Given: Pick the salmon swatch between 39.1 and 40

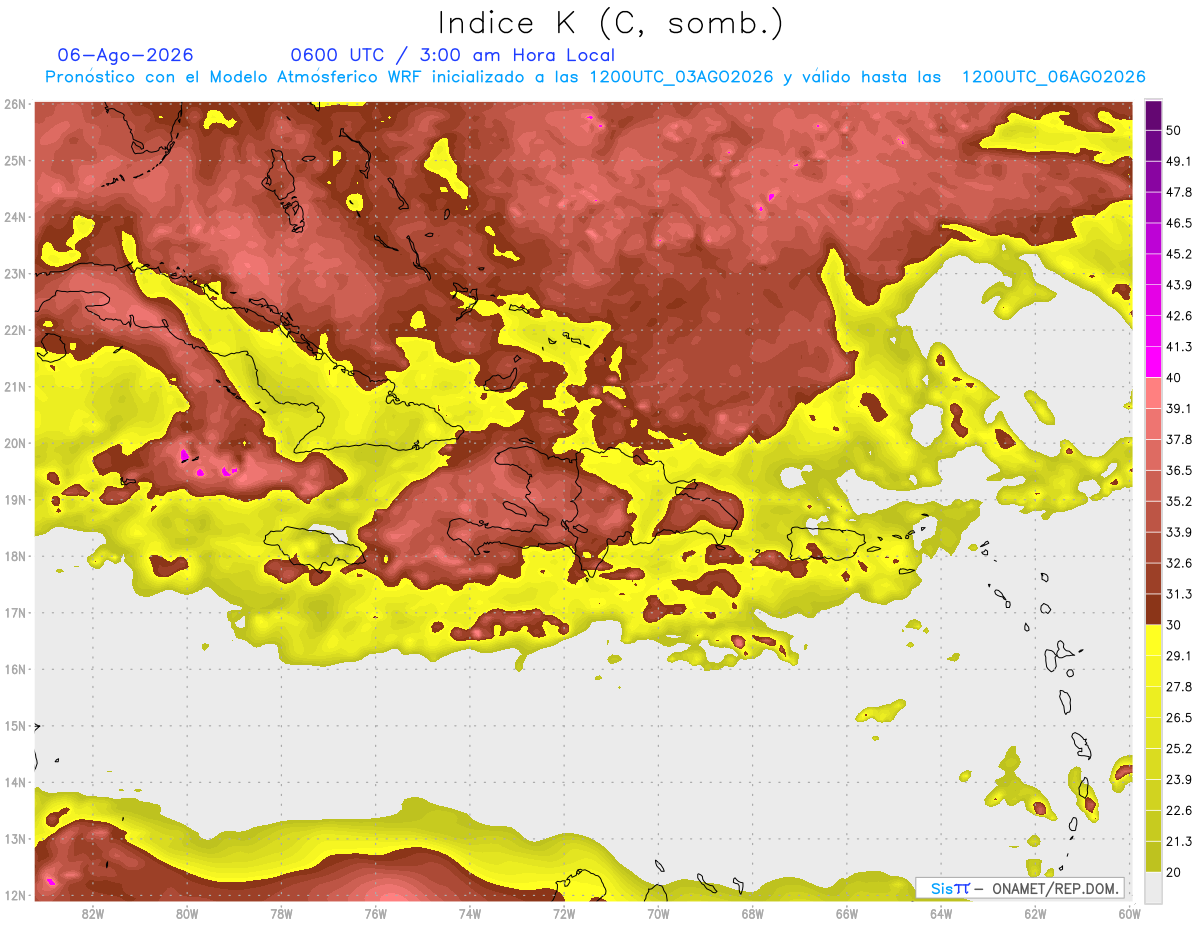Looking at the screenshot, I should point(1153,393).
